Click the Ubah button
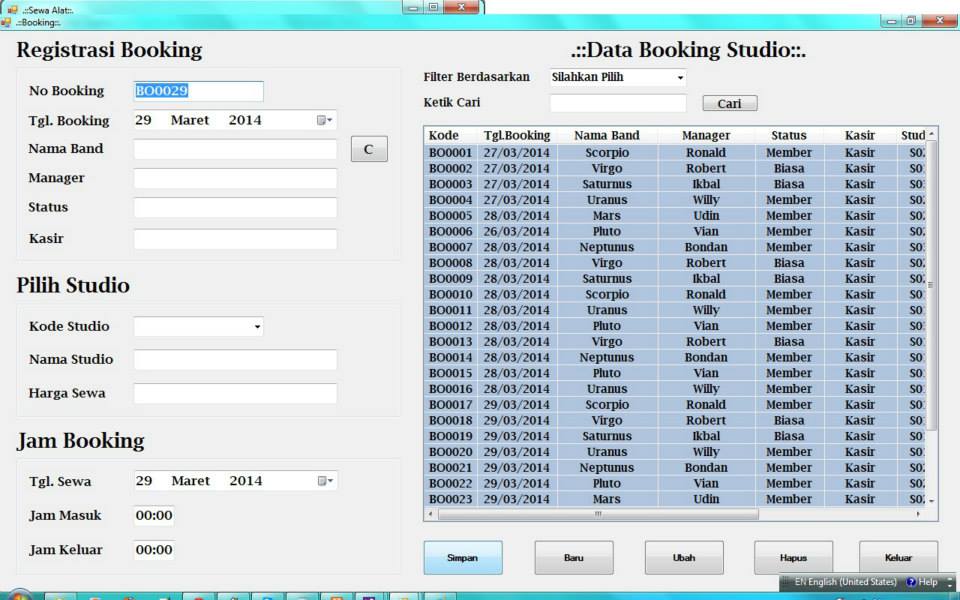 684,557
